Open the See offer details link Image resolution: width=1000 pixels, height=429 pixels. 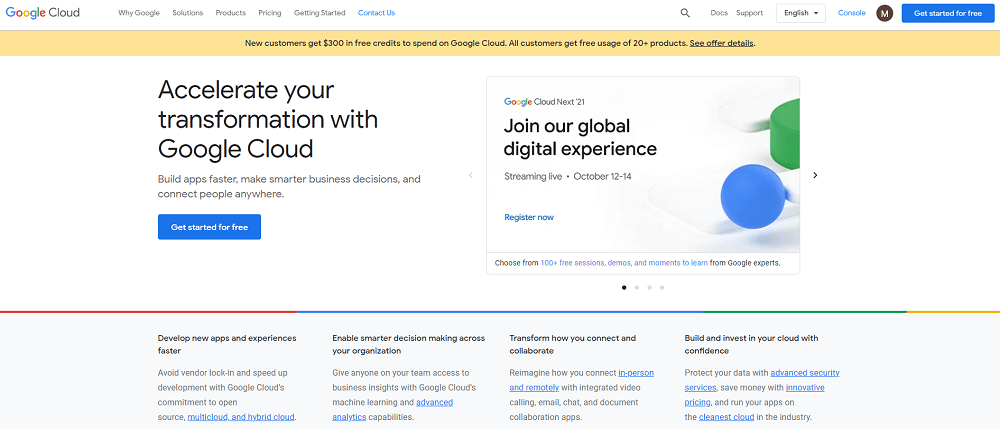[721, 43]
